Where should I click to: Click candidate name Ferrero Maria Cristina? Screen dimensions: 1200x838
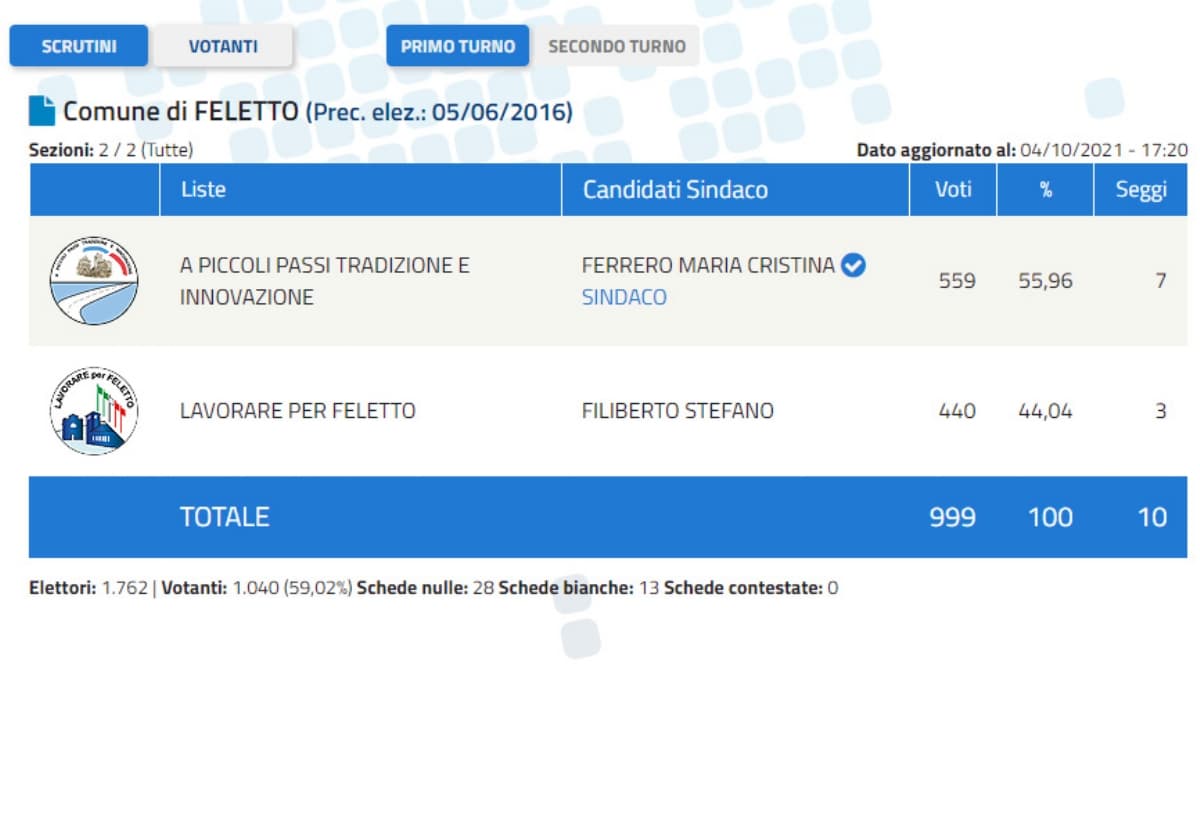click(x=707, y=265)
